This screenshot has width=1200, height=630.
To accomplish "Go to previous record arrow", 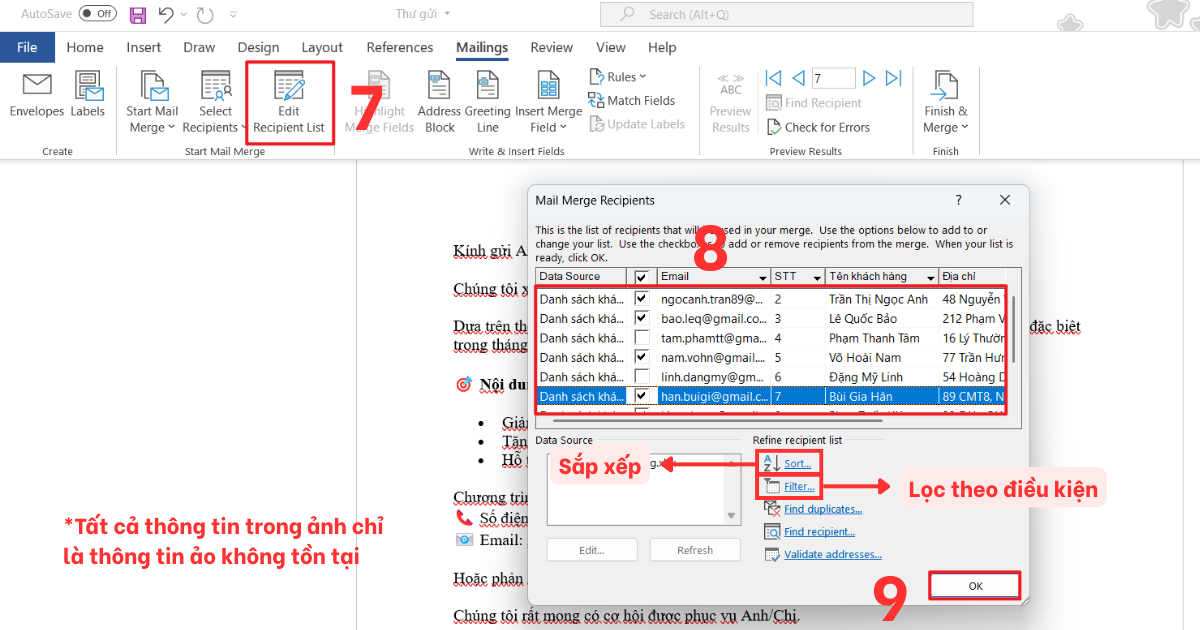I will coord(797,78).
